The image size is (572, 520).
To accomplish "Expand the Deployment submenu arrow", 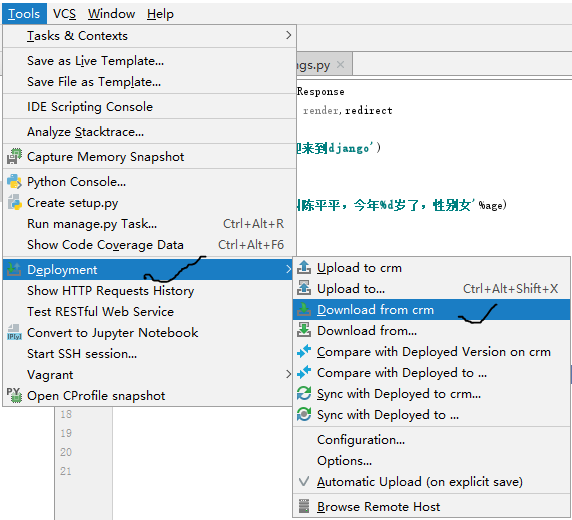I will (288, 269).
